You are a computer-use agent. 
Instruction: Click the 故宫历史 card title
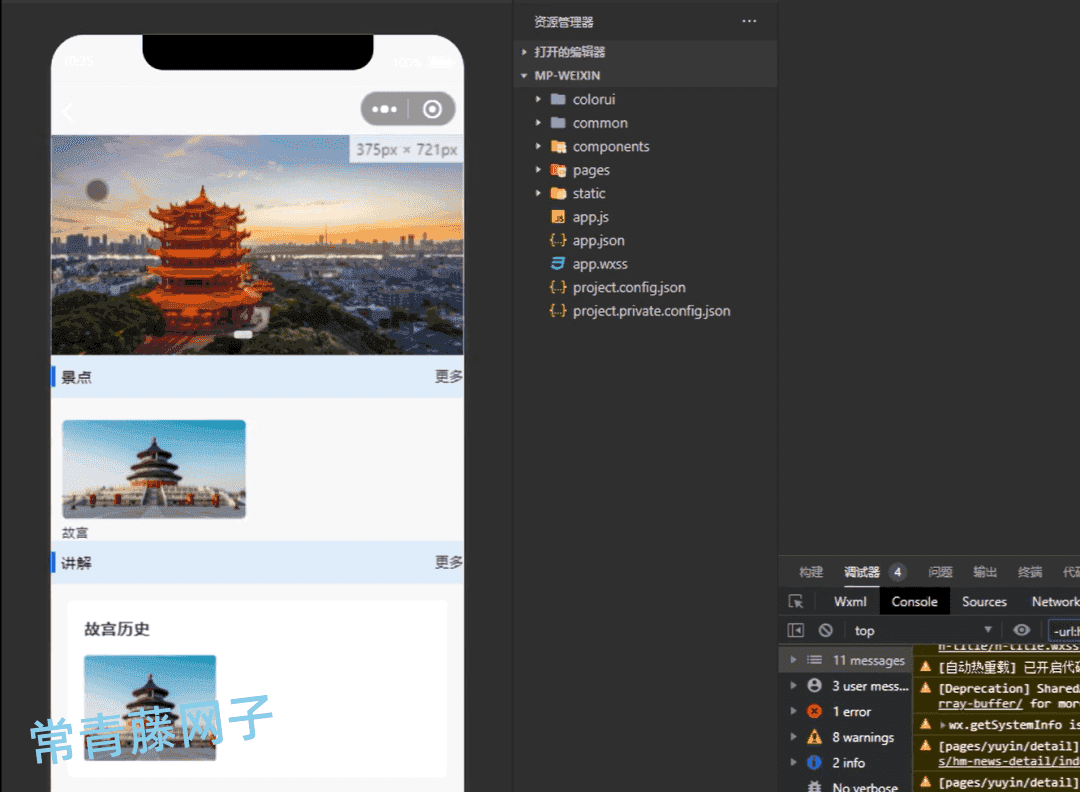pyautogui.click(x=116, y=629)
